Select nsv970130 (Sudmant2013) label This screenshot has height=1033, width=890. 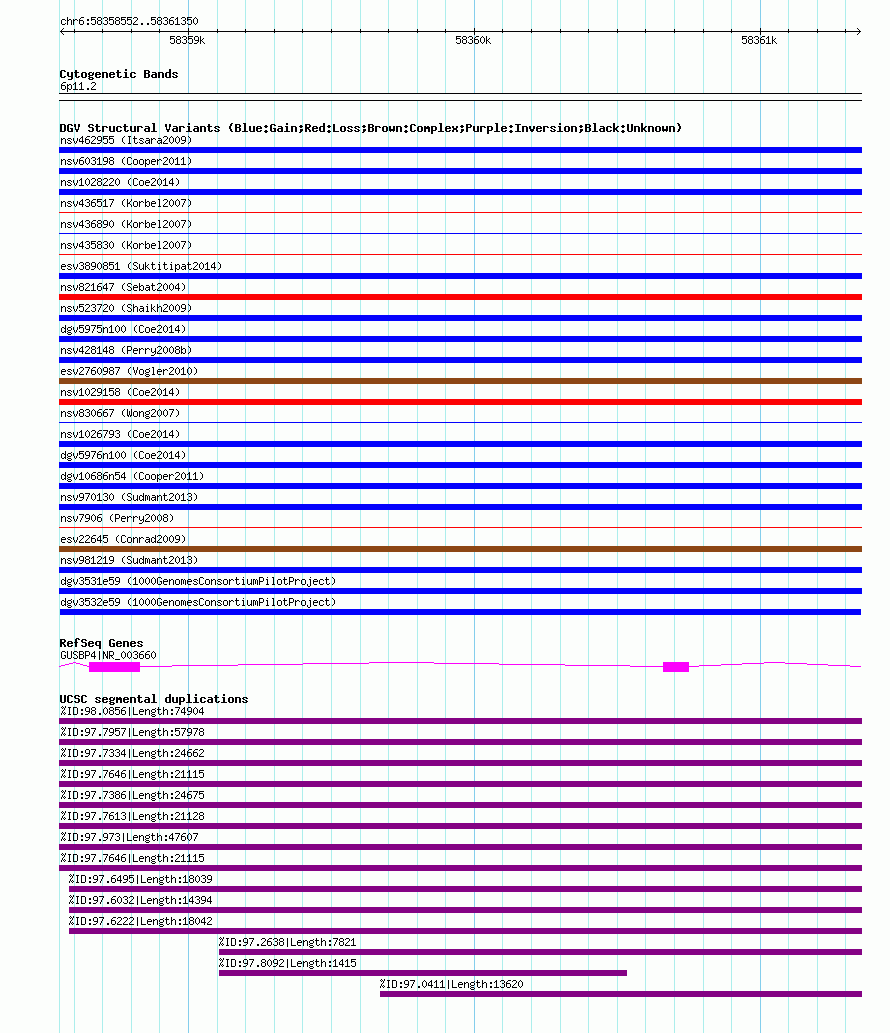click(x=129, y=498)
